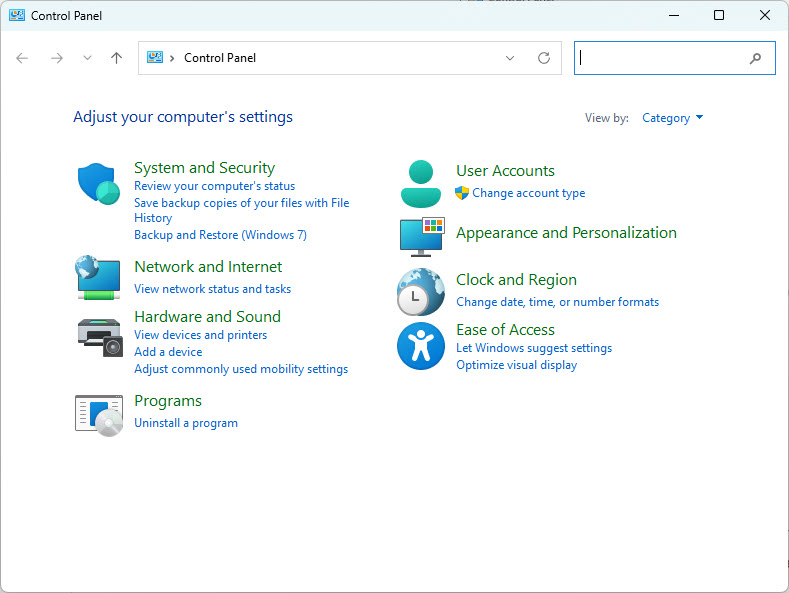Select View devices and printers

200,335
